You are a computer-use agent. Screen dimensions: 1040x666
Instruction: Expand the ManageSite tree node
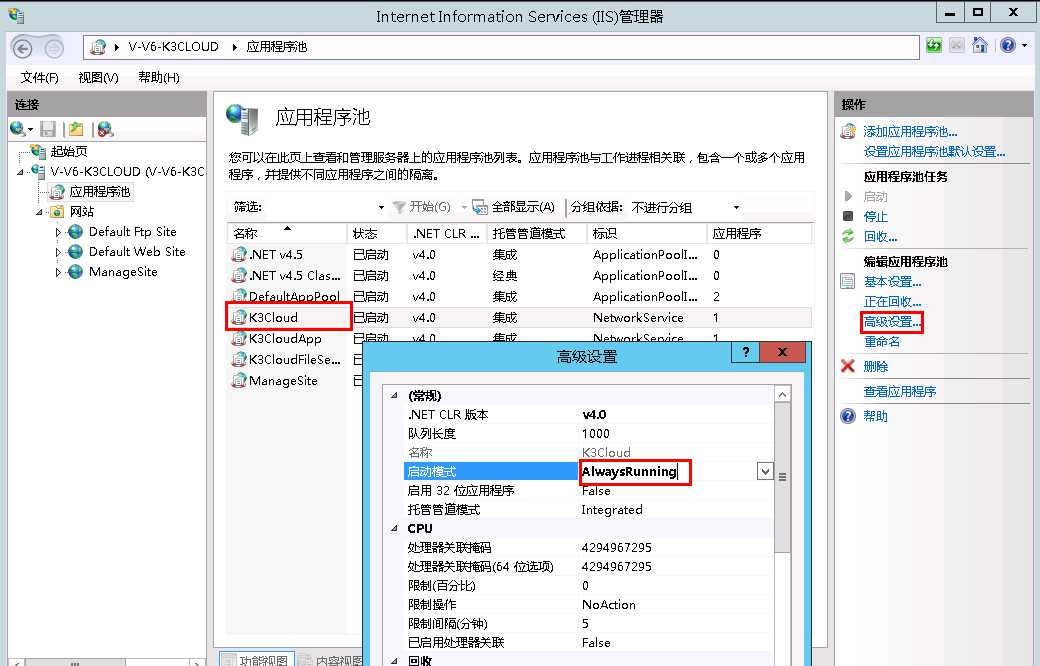click(x=58, y=272)
